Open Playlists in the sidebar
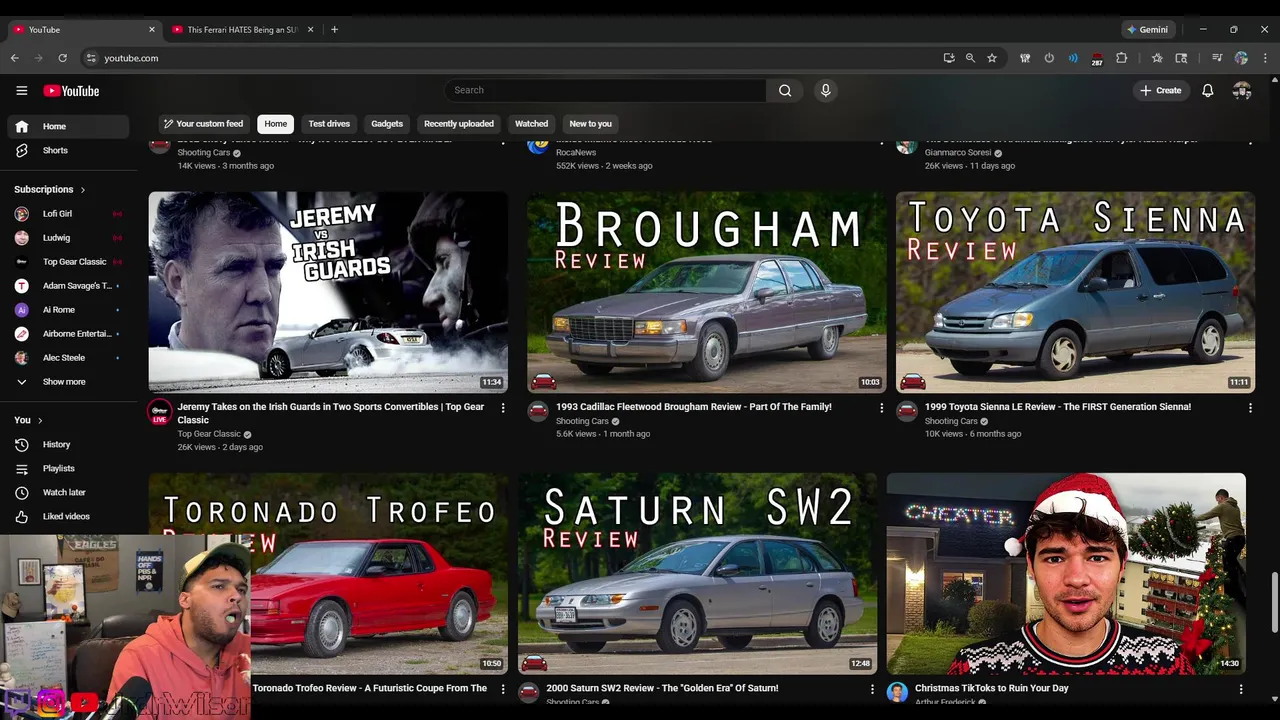Image resolution: width=1280 pixels, height=720 pixels. pos(68,468)
